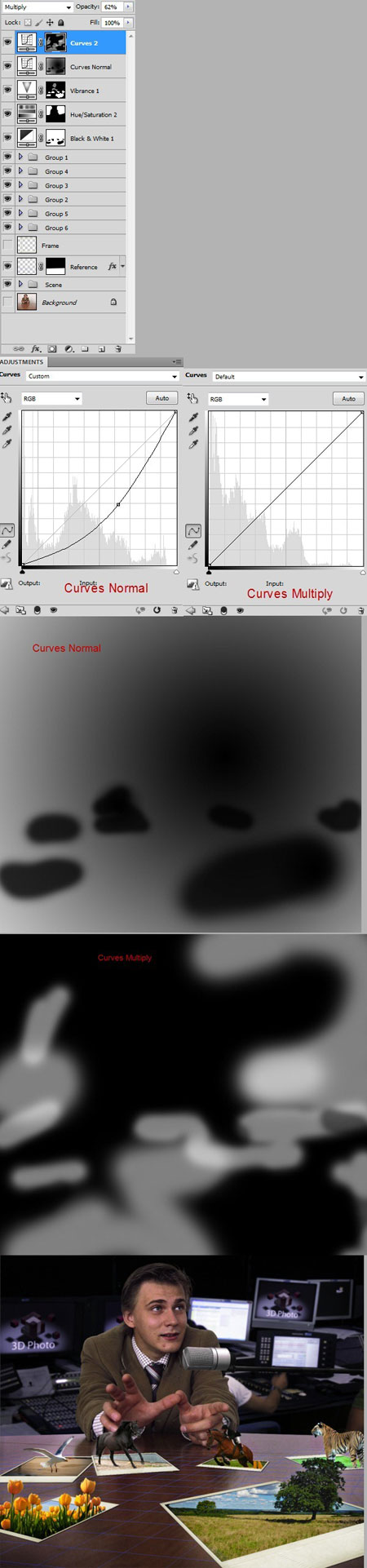
Task: Hide the Black & White 1 layer
Action: pyautogui.click(x=7, y=138)
